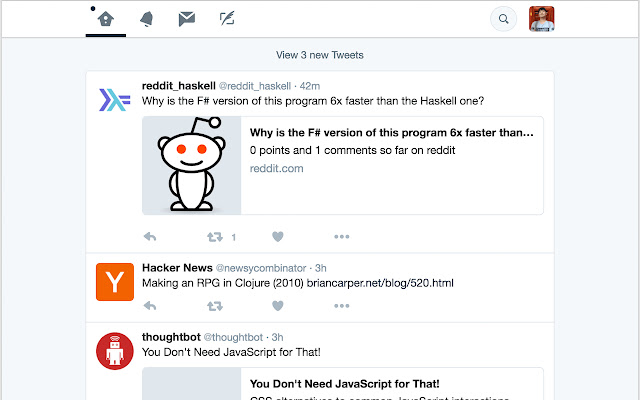Open the "You Don't Need JavaScript" card title
The image size is (640, 400).
tap(344, 383)
